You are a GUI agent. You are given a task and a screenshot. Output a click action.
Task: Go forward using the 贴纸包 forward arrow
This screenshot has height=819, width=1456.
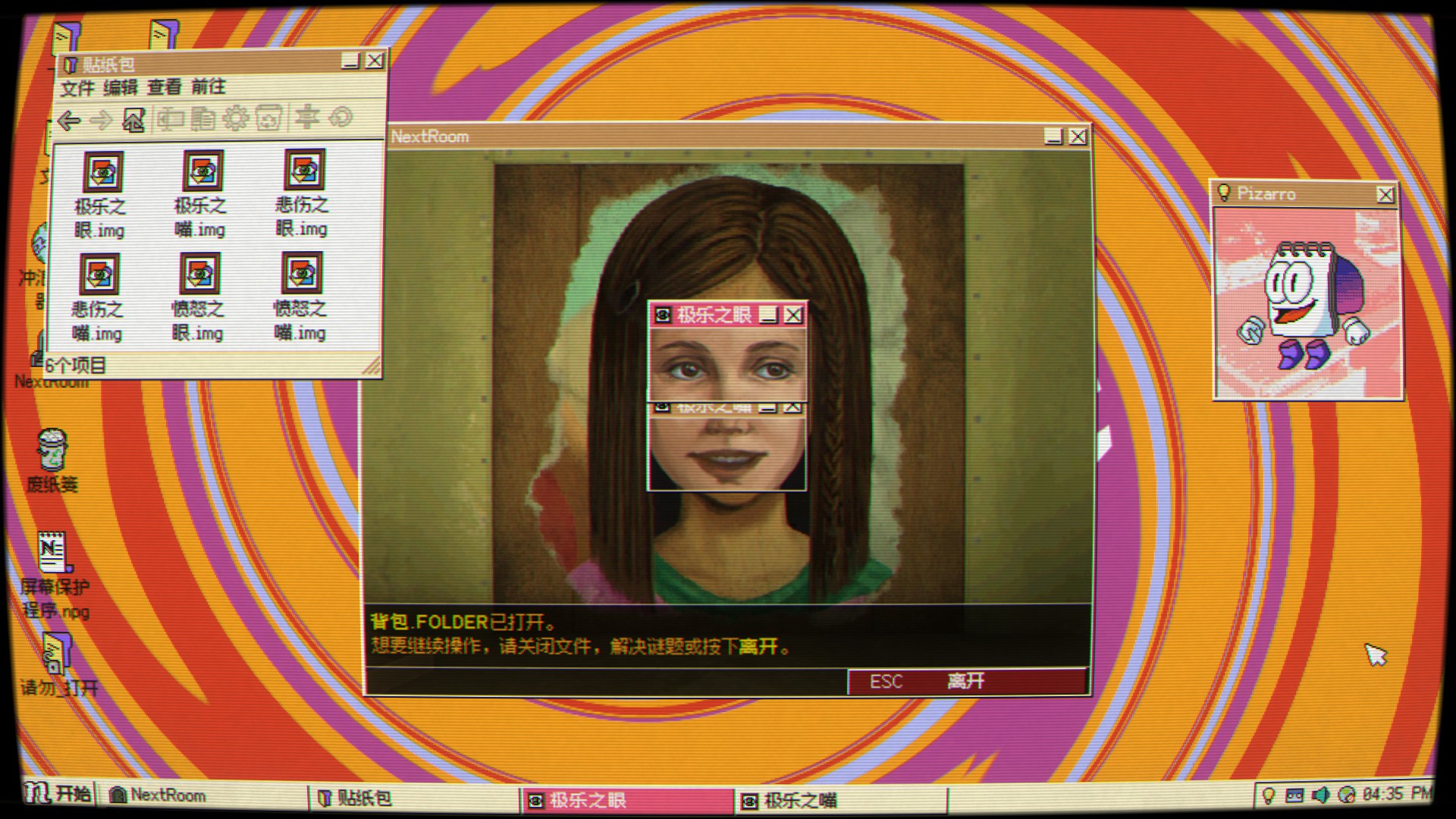coord(101,120)
